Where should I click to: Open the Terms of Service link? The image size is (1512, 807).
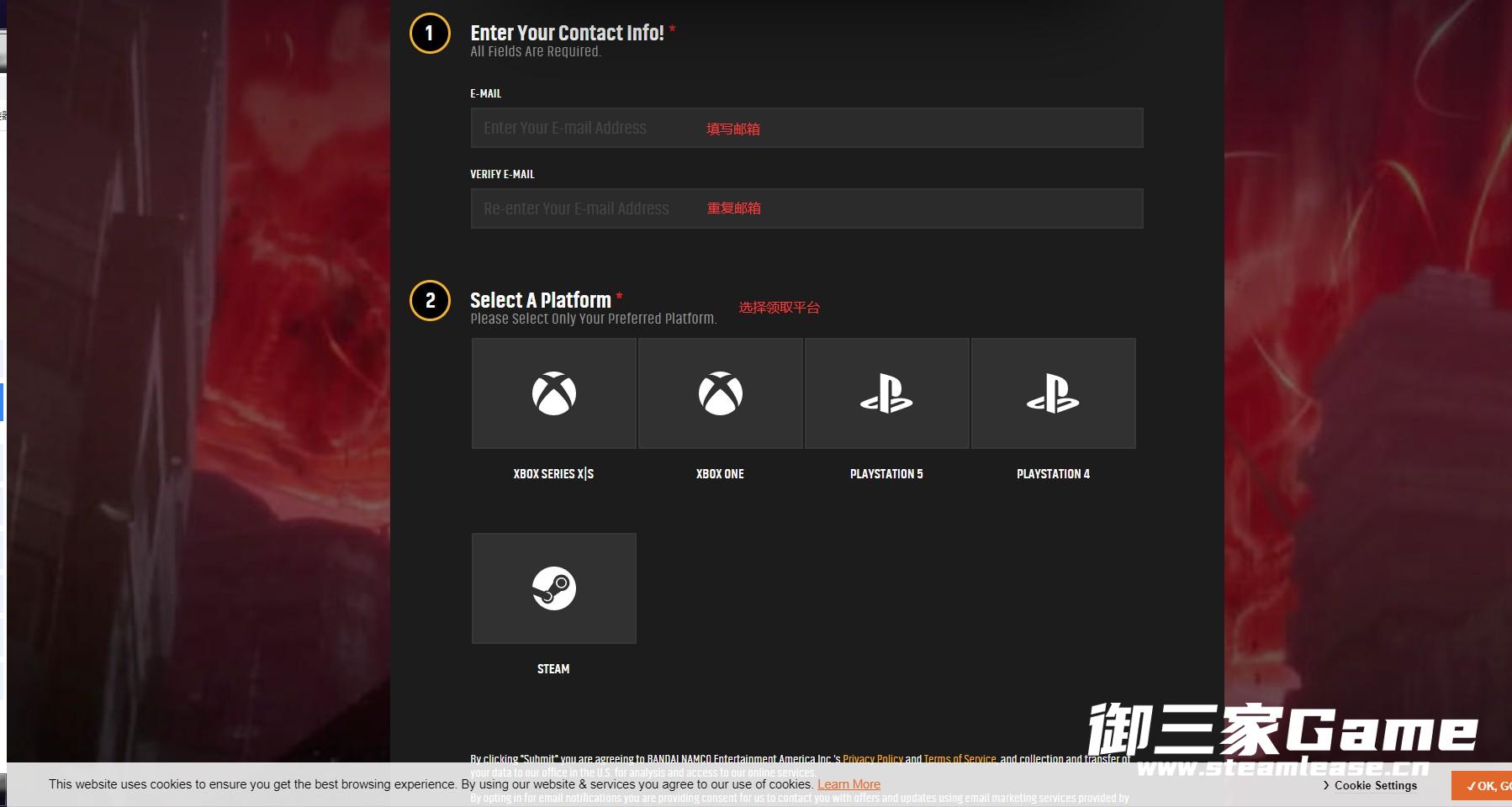[960, 759]
